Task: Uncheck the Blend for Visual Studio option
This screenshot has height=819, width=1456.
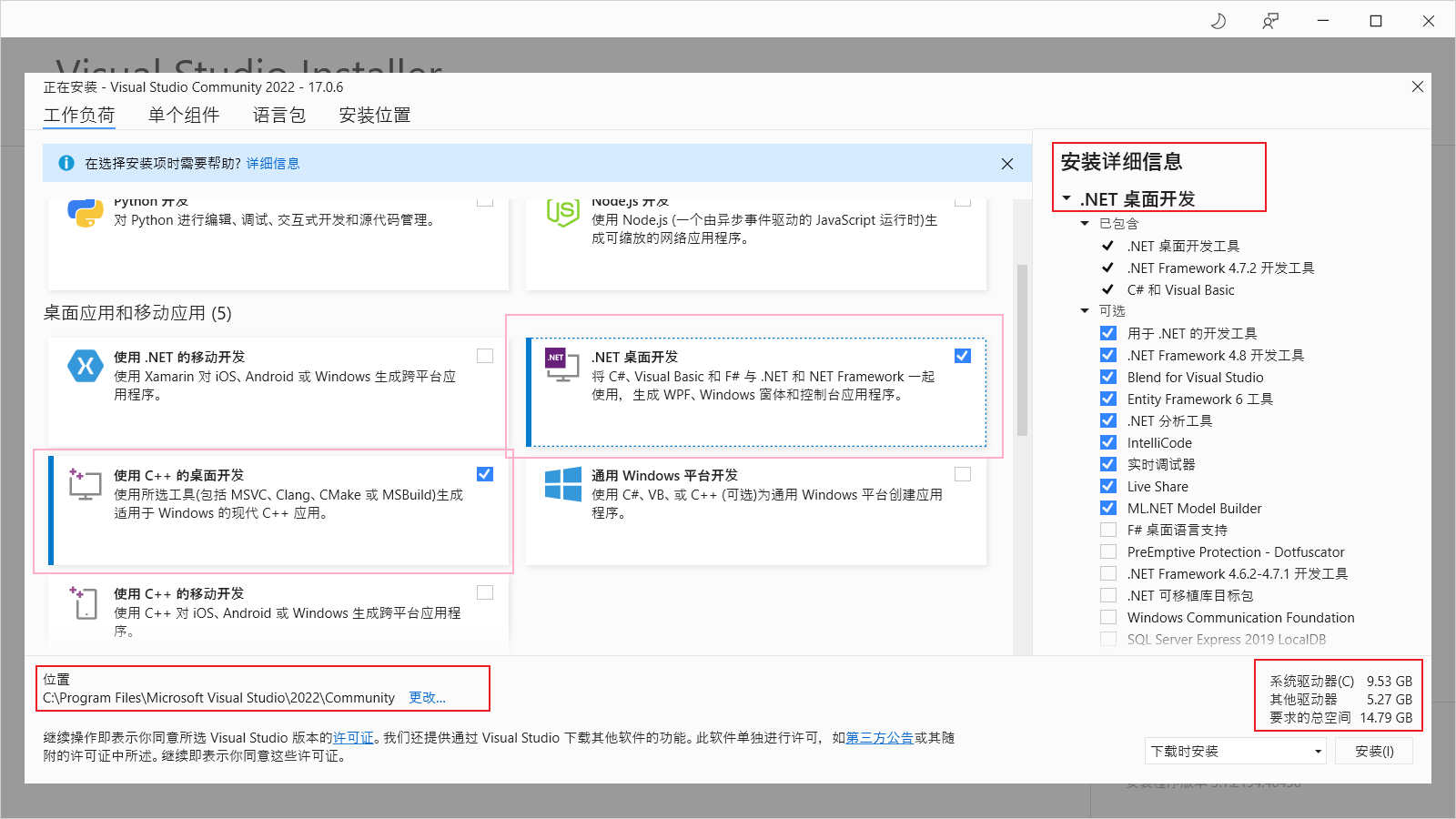Action: [1108, 377]
